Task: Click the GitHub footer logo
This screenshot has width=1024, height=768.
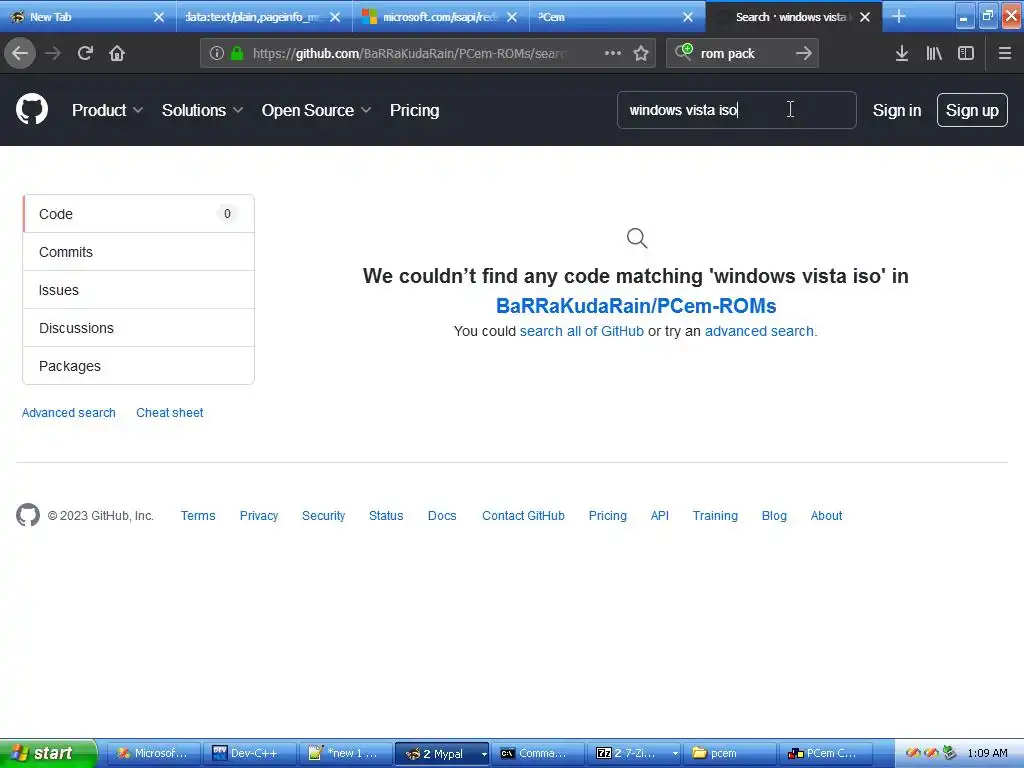Action: click(27, 515)
